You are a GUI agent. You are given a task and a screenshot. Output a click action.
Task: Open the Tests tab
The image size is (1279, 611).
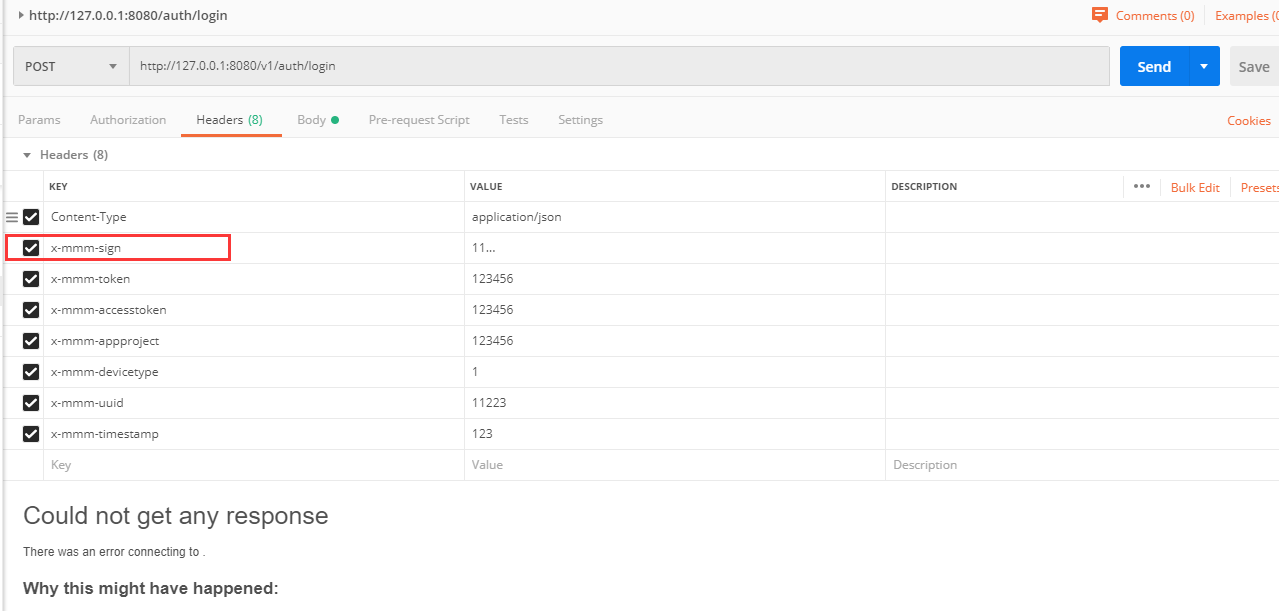514,120
